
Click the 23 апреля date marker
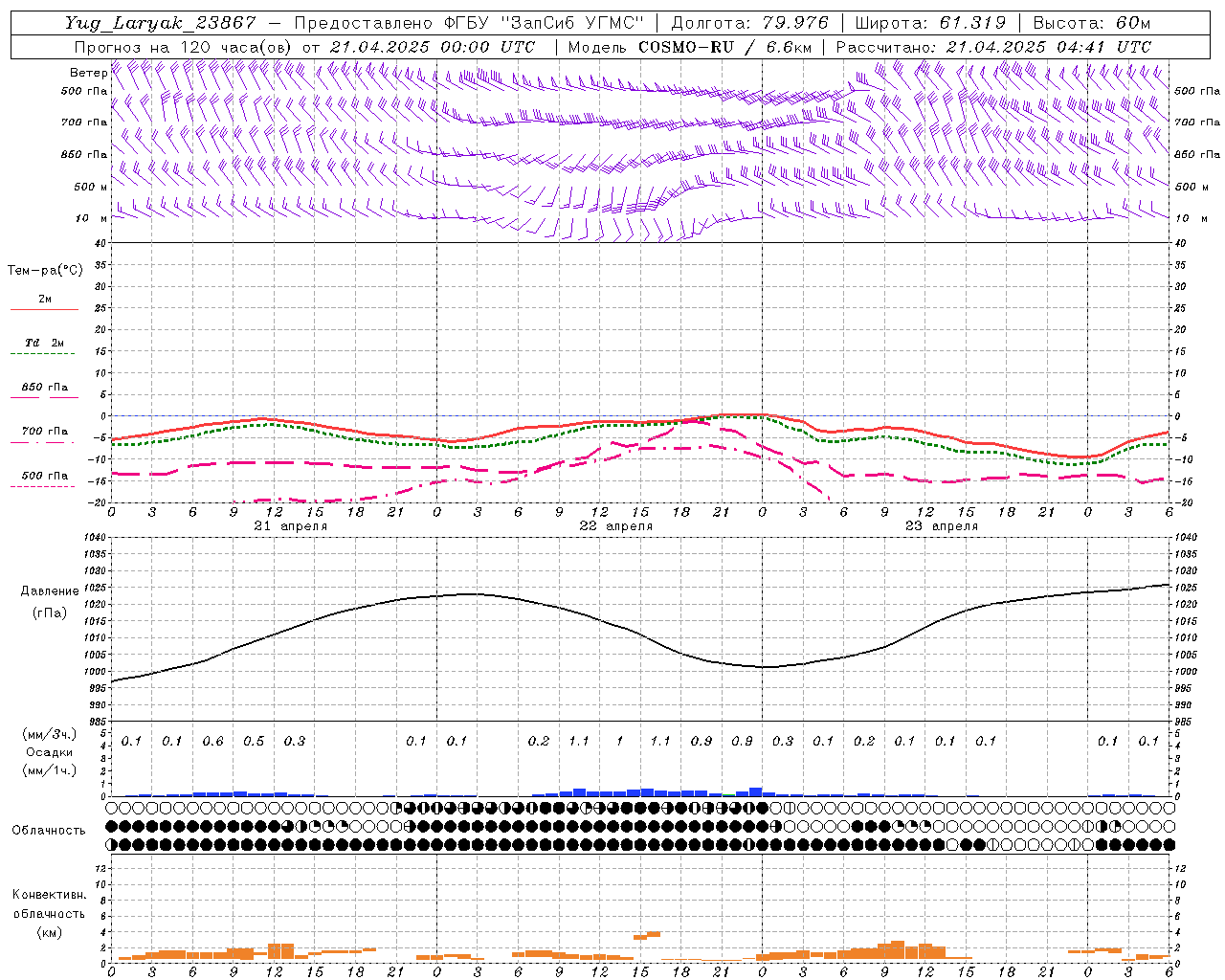941,526
